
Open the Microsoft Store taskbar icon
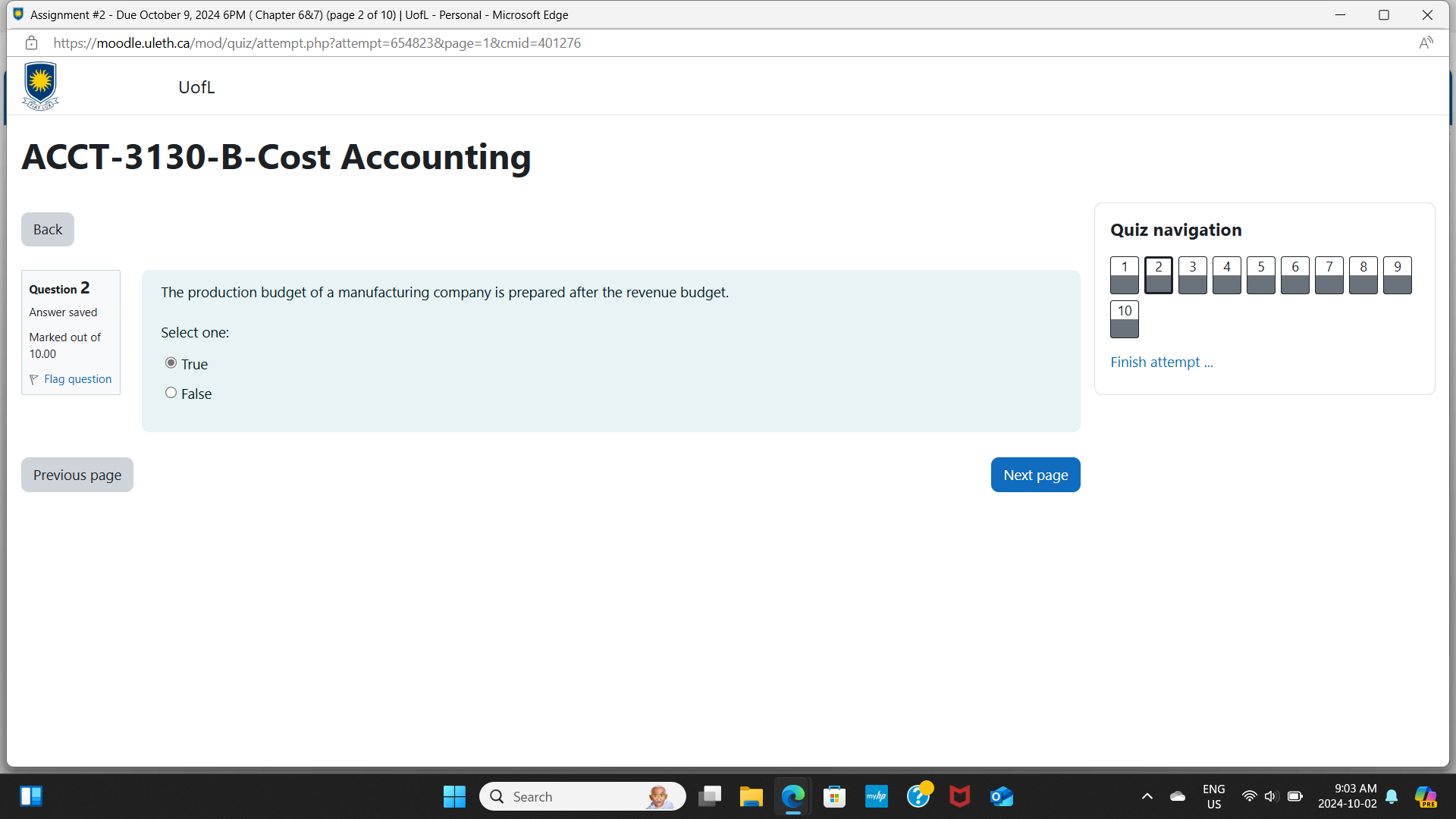[834, 796]
